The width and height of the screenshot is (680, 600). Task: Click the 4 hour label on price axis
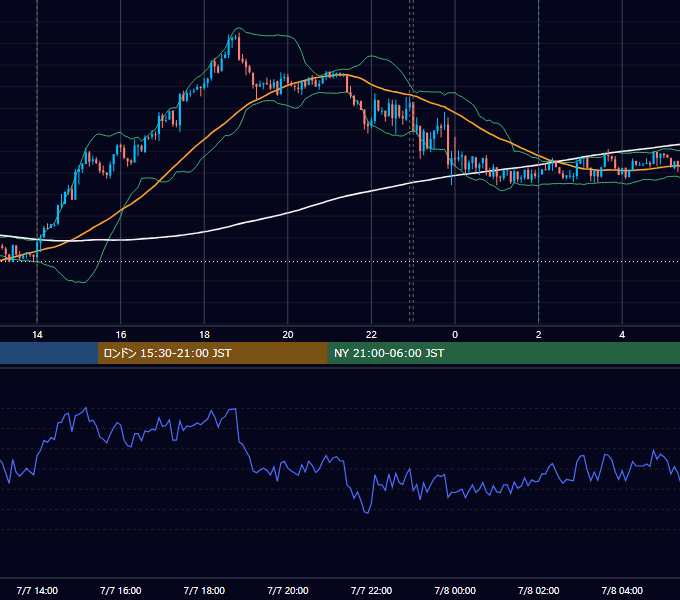[622, 335]
